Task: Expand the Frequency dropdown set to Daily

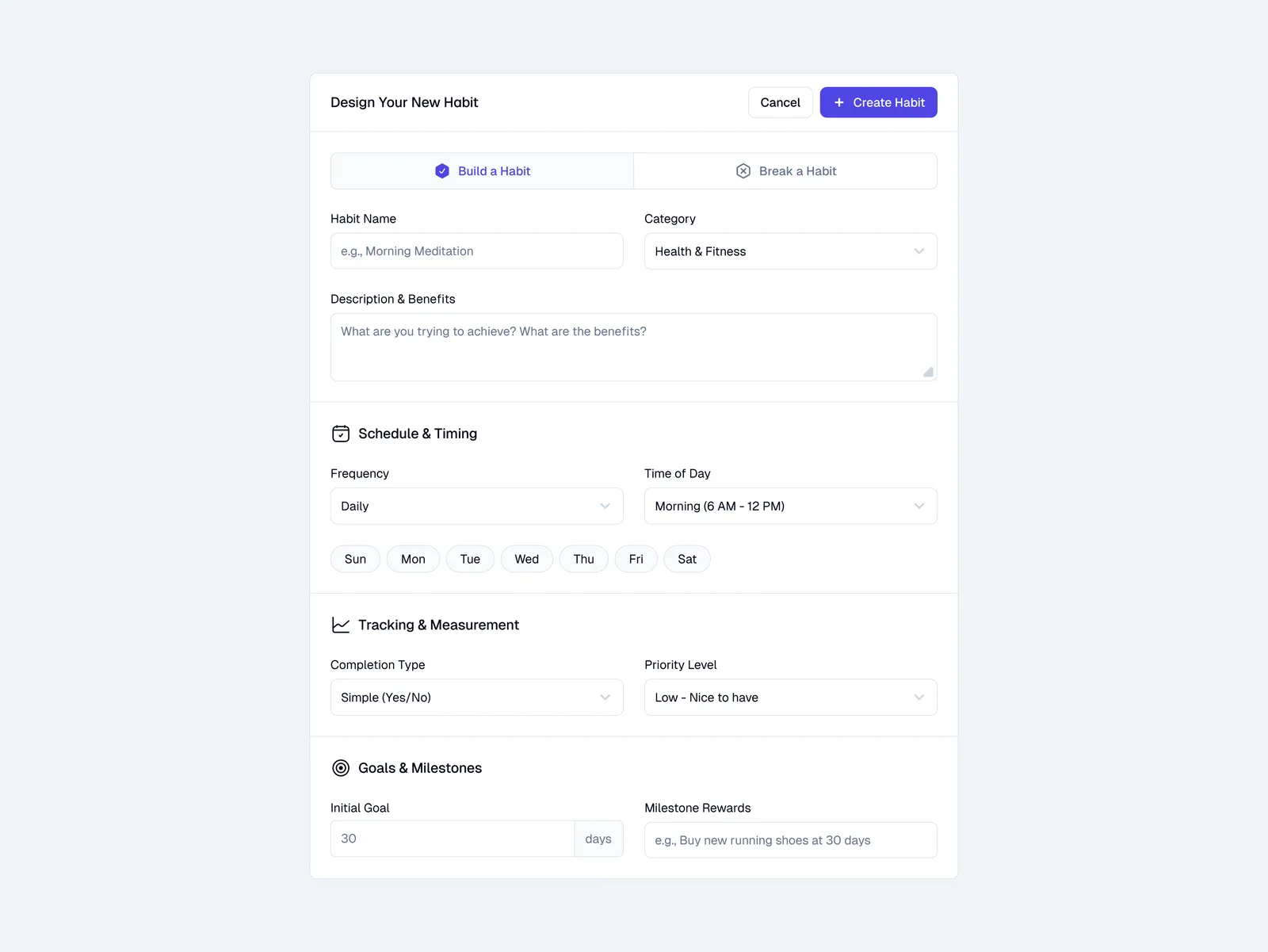Action: [x=476, y=507]
